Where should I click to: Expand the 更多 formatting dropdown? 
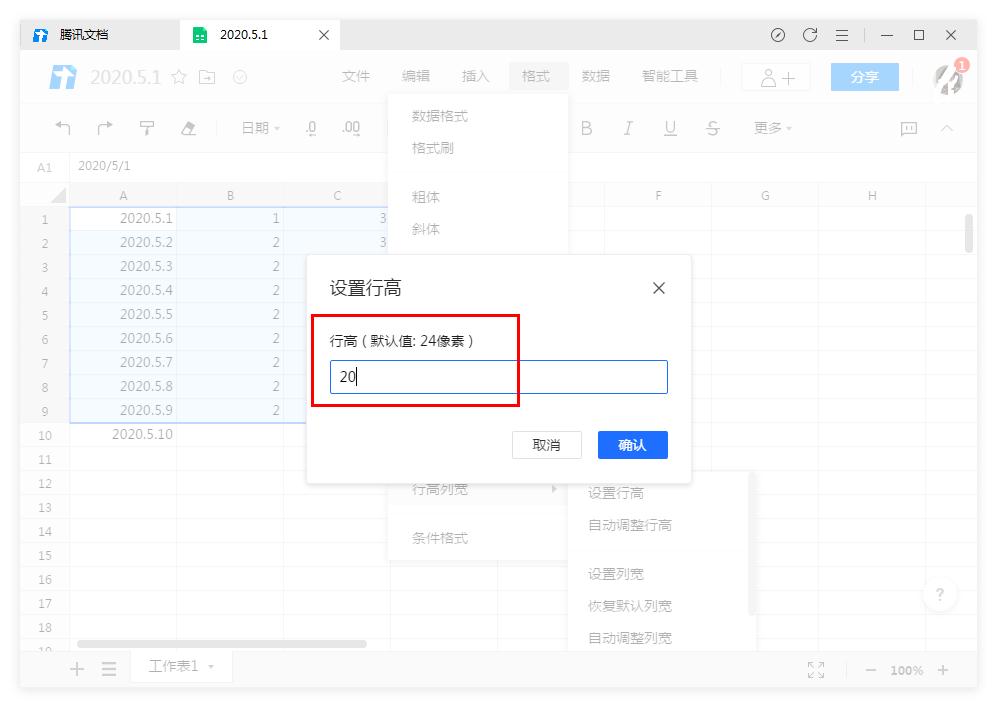coord(773,128)
